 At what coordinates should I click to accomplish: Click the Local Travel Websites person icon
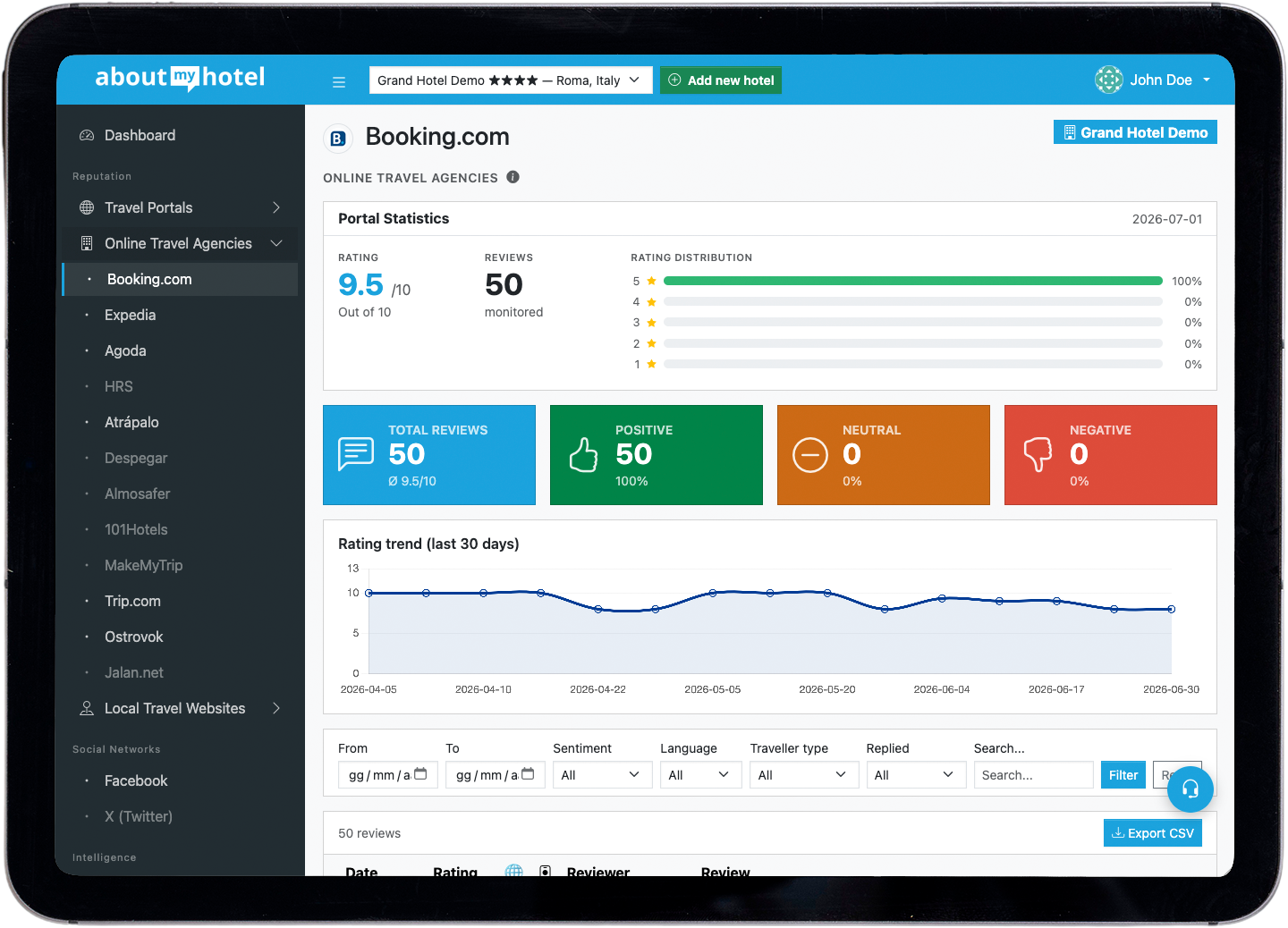point(87,708)
